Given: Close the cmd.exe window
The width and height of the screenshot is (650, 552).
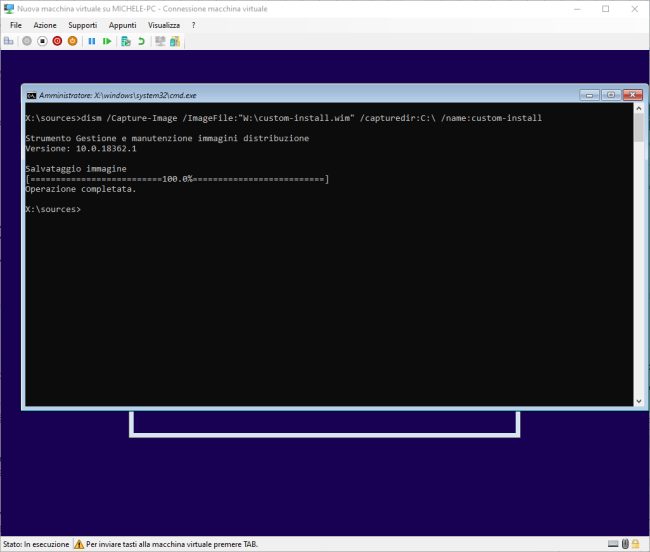Looking at the screenshot, I should tap(633, 95).
